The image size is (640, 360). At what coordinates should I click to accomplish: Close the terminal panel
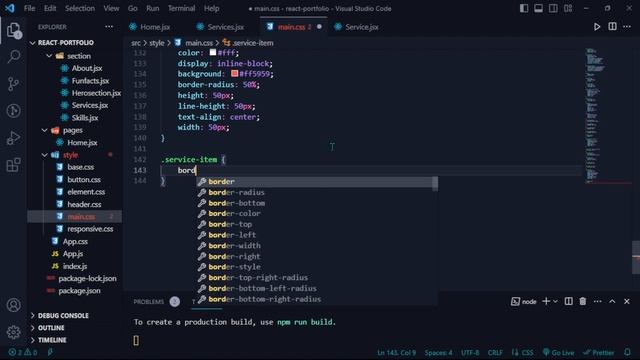coord(627,301)
